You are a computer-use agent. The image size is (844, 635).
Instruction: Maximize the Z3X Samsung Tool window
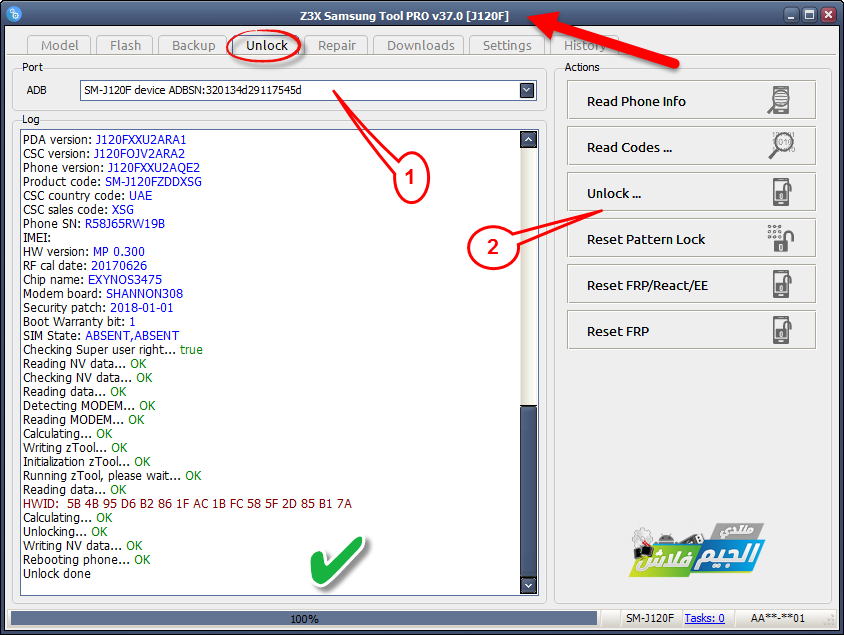(809, 15)
